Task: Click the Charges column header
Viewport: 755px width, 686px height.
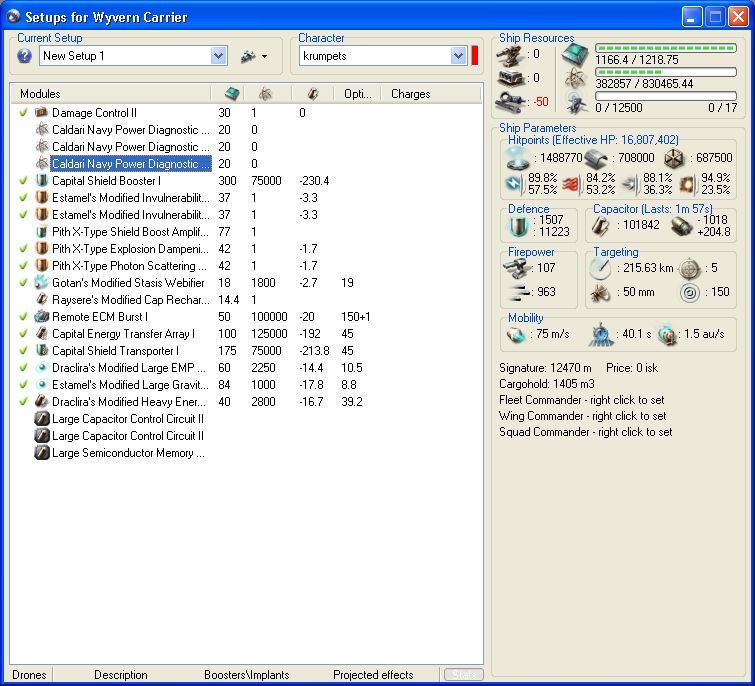Action: (x=431, y=94)
